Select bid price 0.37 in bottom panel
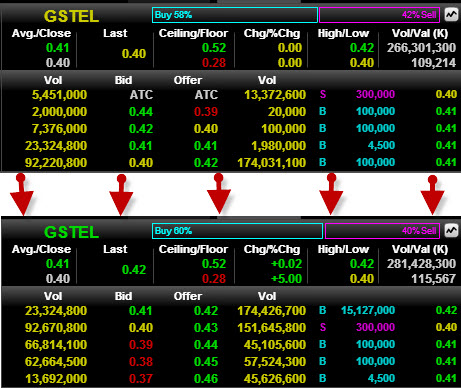Viewport: 461px width, 388px height. point(141,379)
